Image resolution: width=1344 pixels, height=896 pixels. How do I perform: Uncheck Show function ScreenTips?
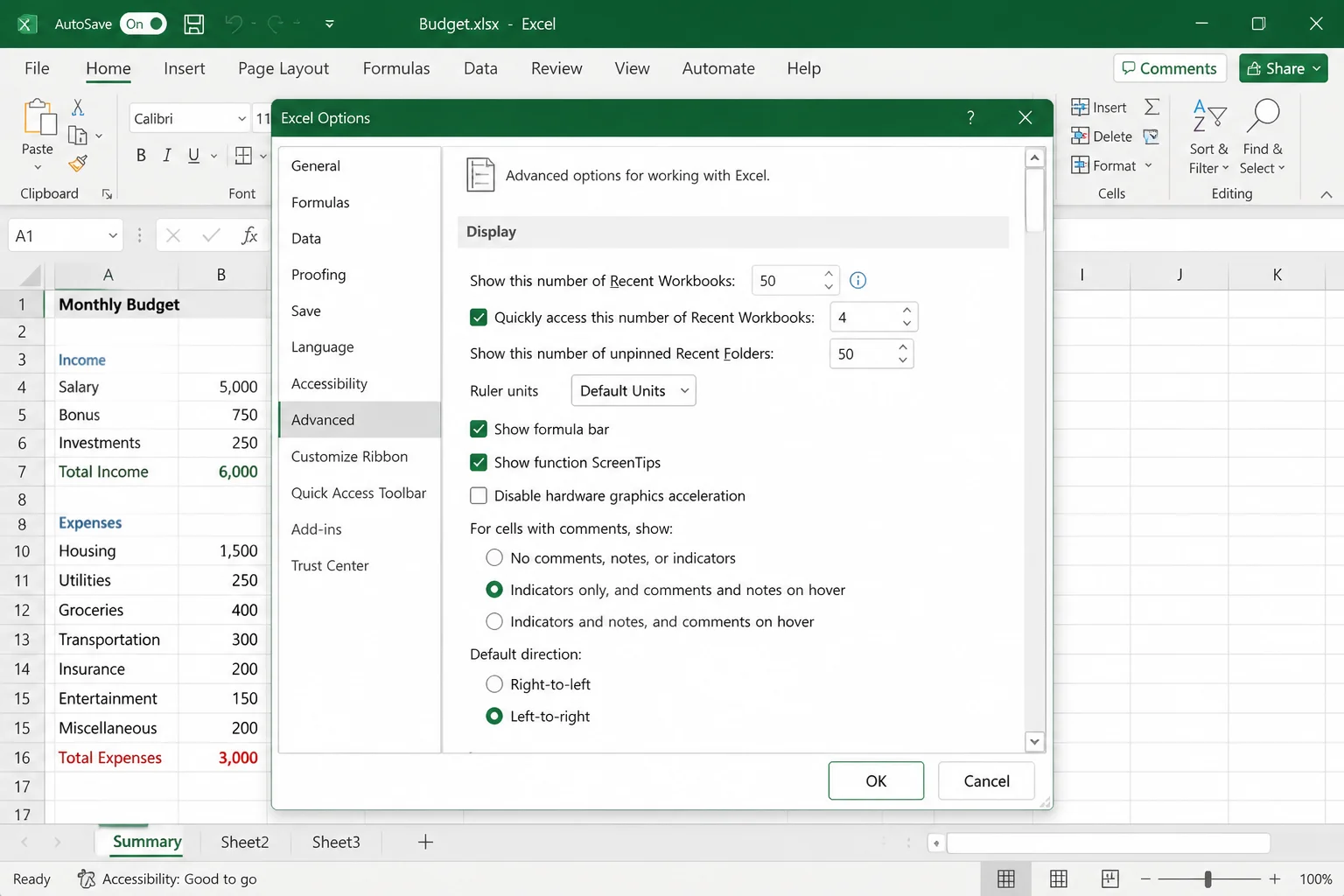click(x=479, y=462)
